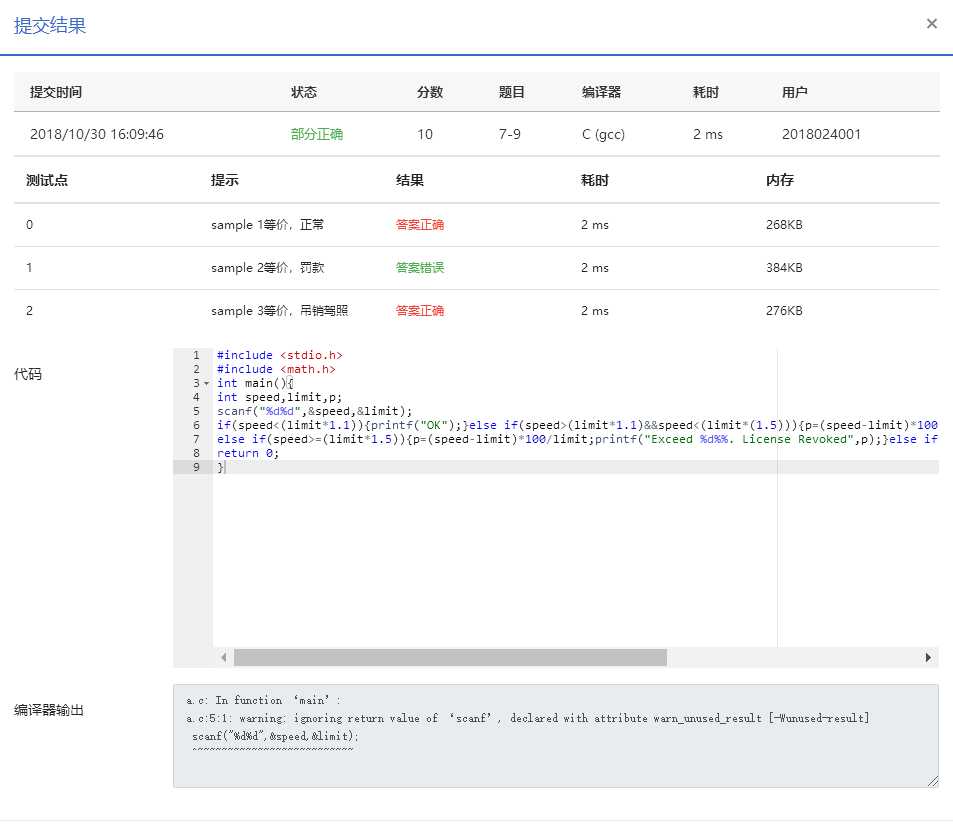Screen dimensions: 953x830
Task: Click hint 'sample 1等价, 正常'
Action: [267, 225]
